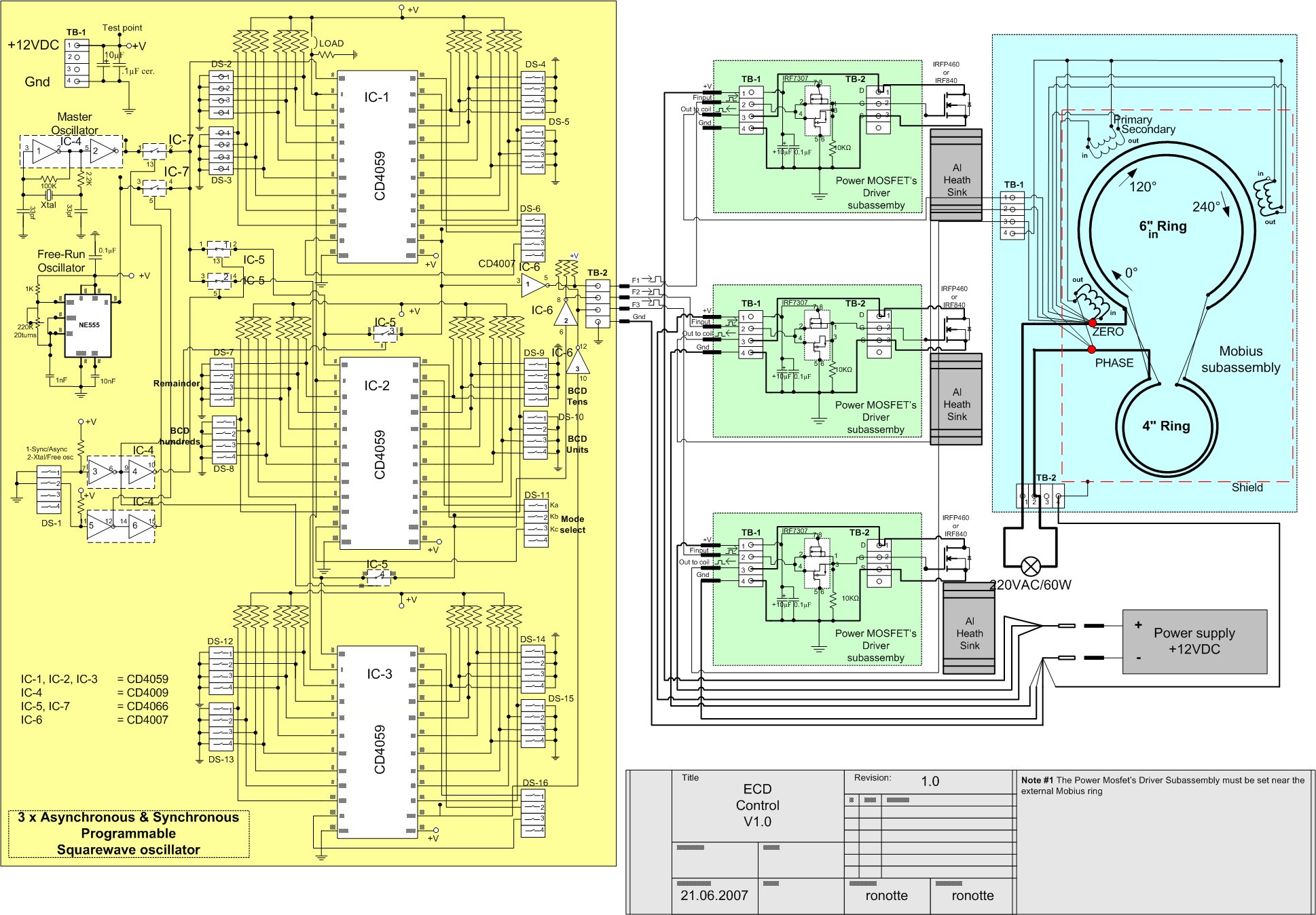Click the red PHASE connection node
Image resolution: width=1316 pixels, height=915 pixels.
(1091, 350)
